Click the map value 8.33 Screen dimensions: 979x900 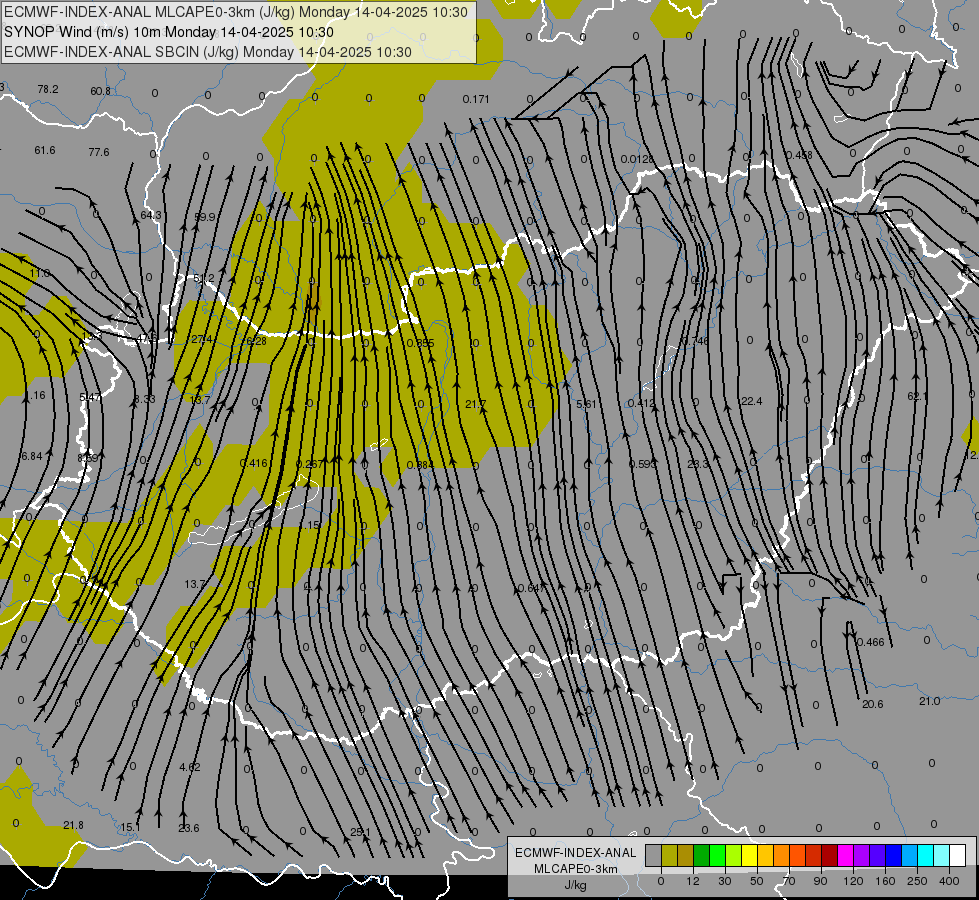(145, 398)
